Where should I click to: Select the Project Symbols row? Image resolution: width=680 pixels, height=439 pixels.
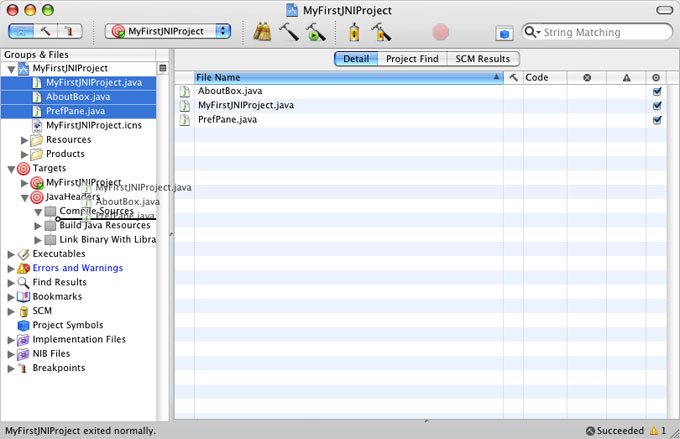click(x=78, y=325)
